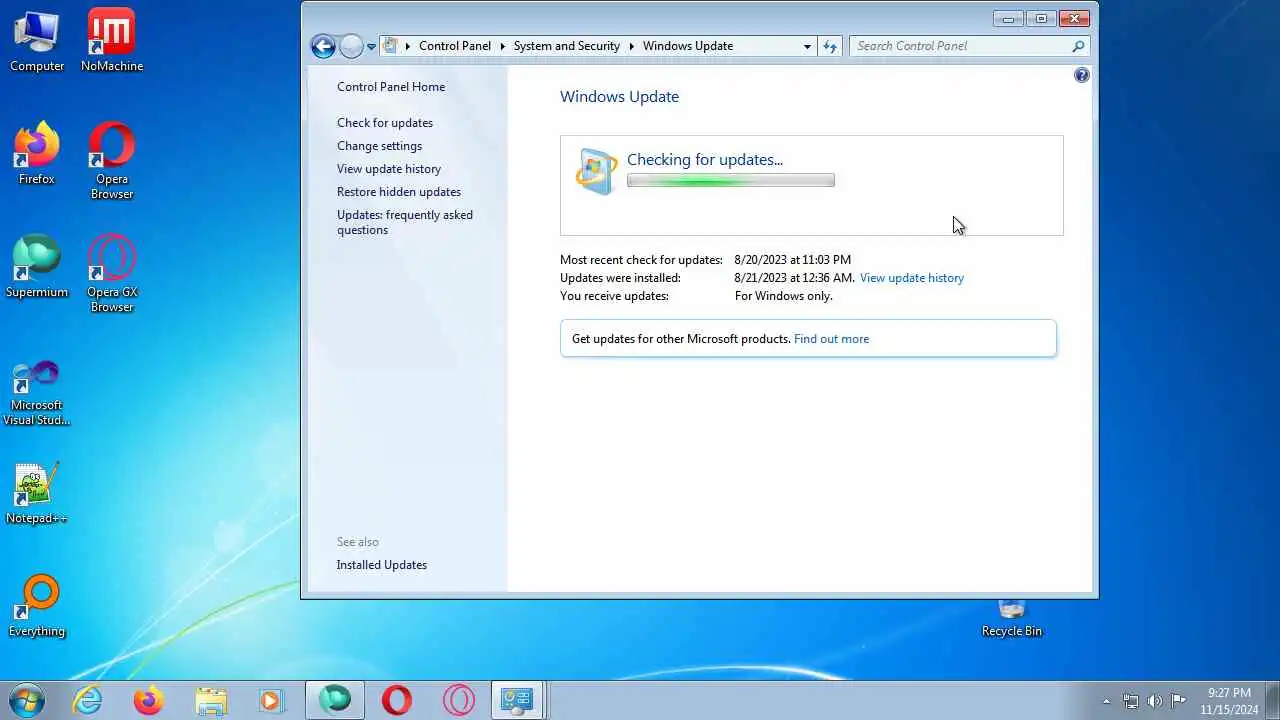Expand arrow after Control Panel breadcrumb

pos(502,46)
